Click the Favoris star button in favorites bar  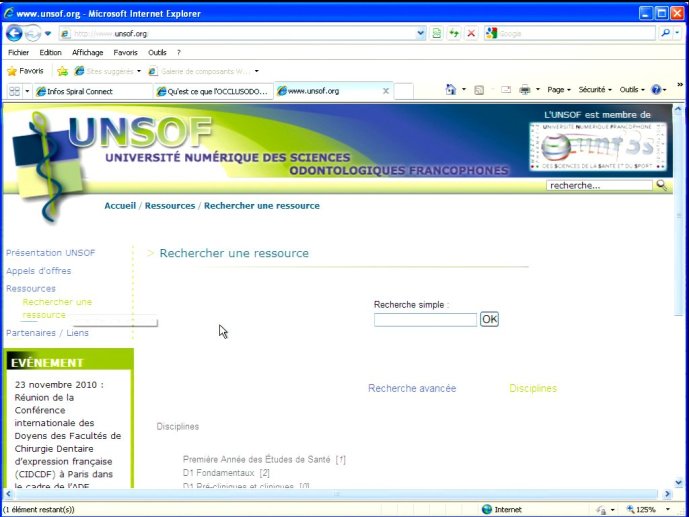25,71
